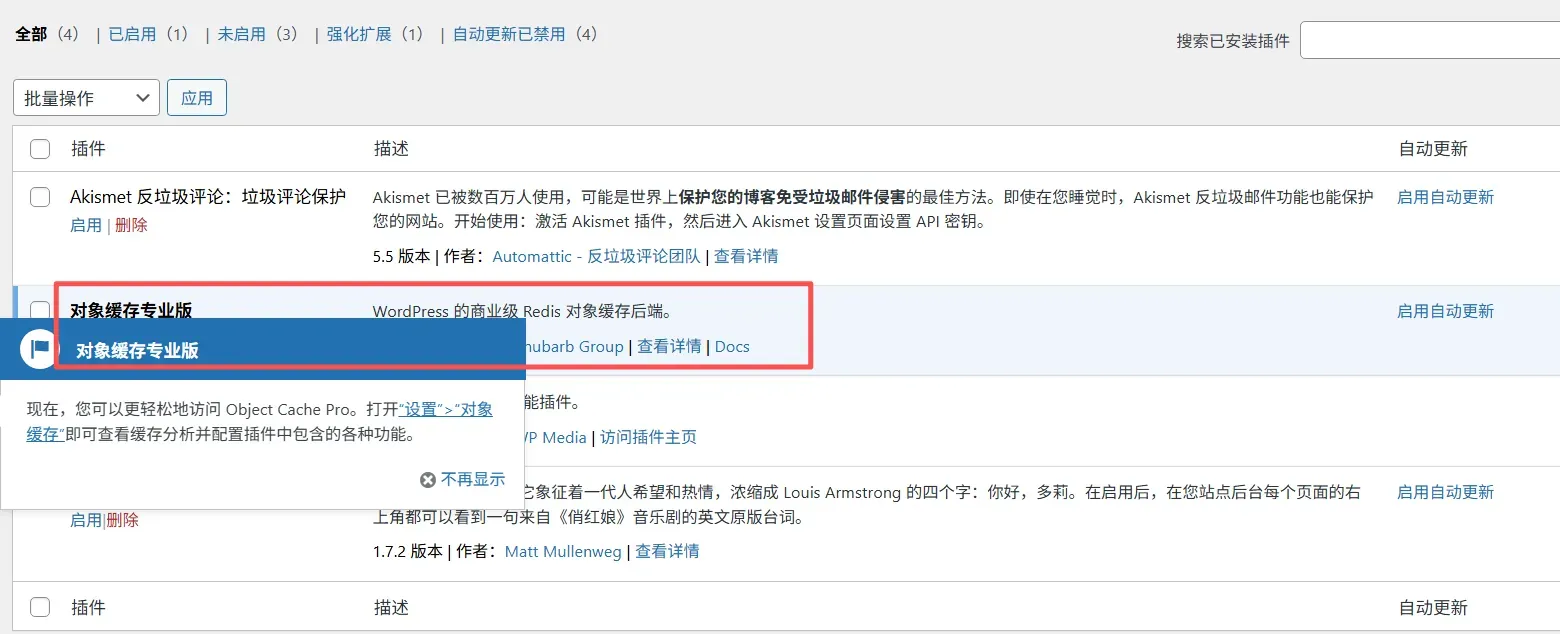1560x634 pixels.
Task: Open the 自动更新已禁用 filter
Action: 508,34
